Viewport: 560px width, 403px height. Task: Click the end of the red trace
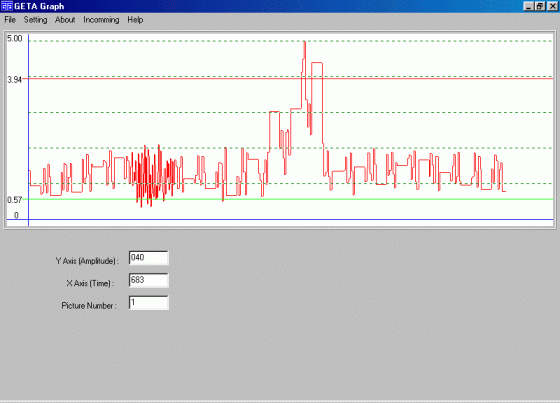point(505,191)
